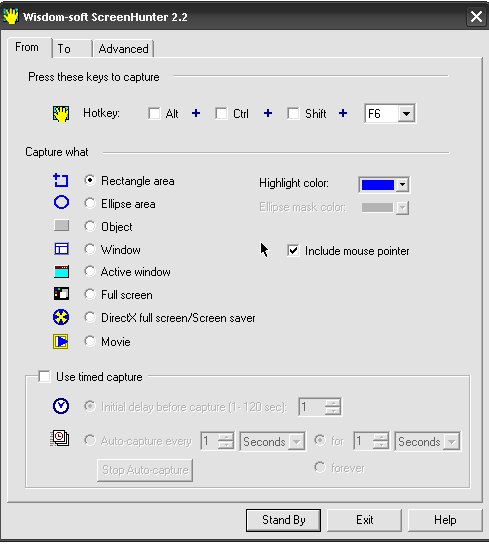This screenshot has width=489, height=544.
Task: Click the Movie play icon
Action: [x=61, y=341]
